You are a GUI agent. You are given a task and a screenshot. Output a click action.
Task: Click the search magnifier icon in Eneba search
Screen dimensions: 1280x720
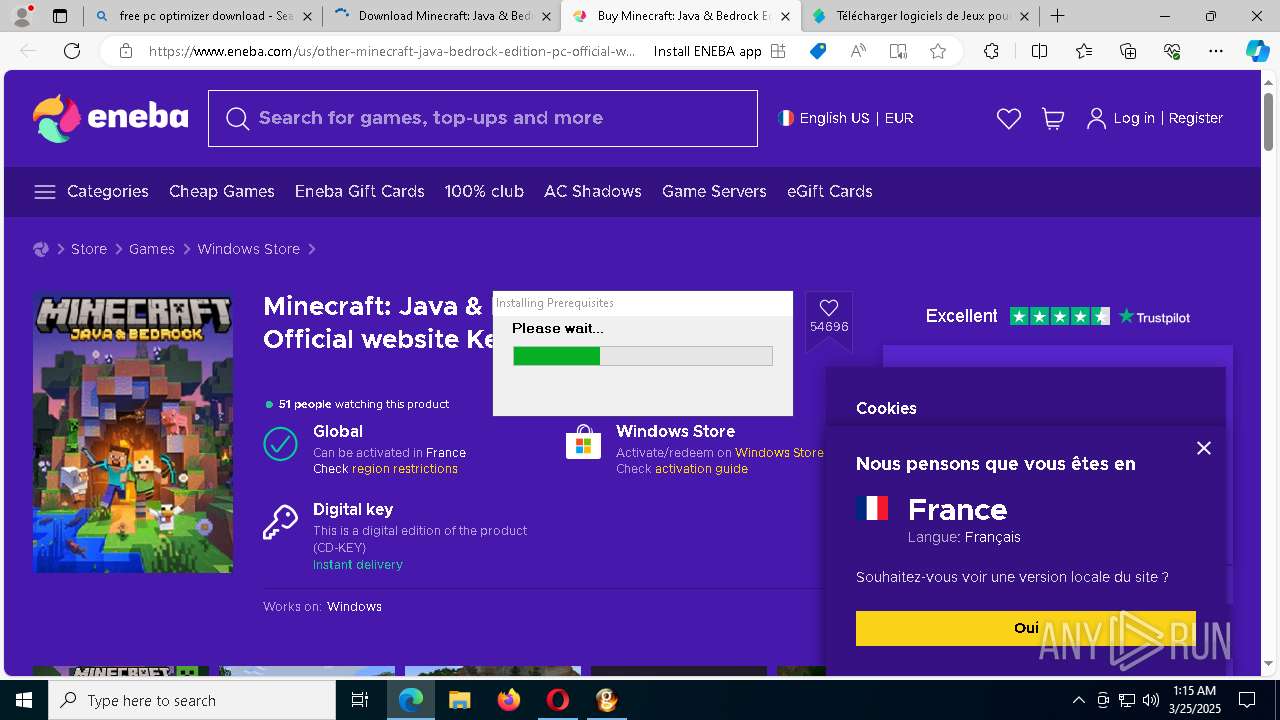(x=237, y=119)
